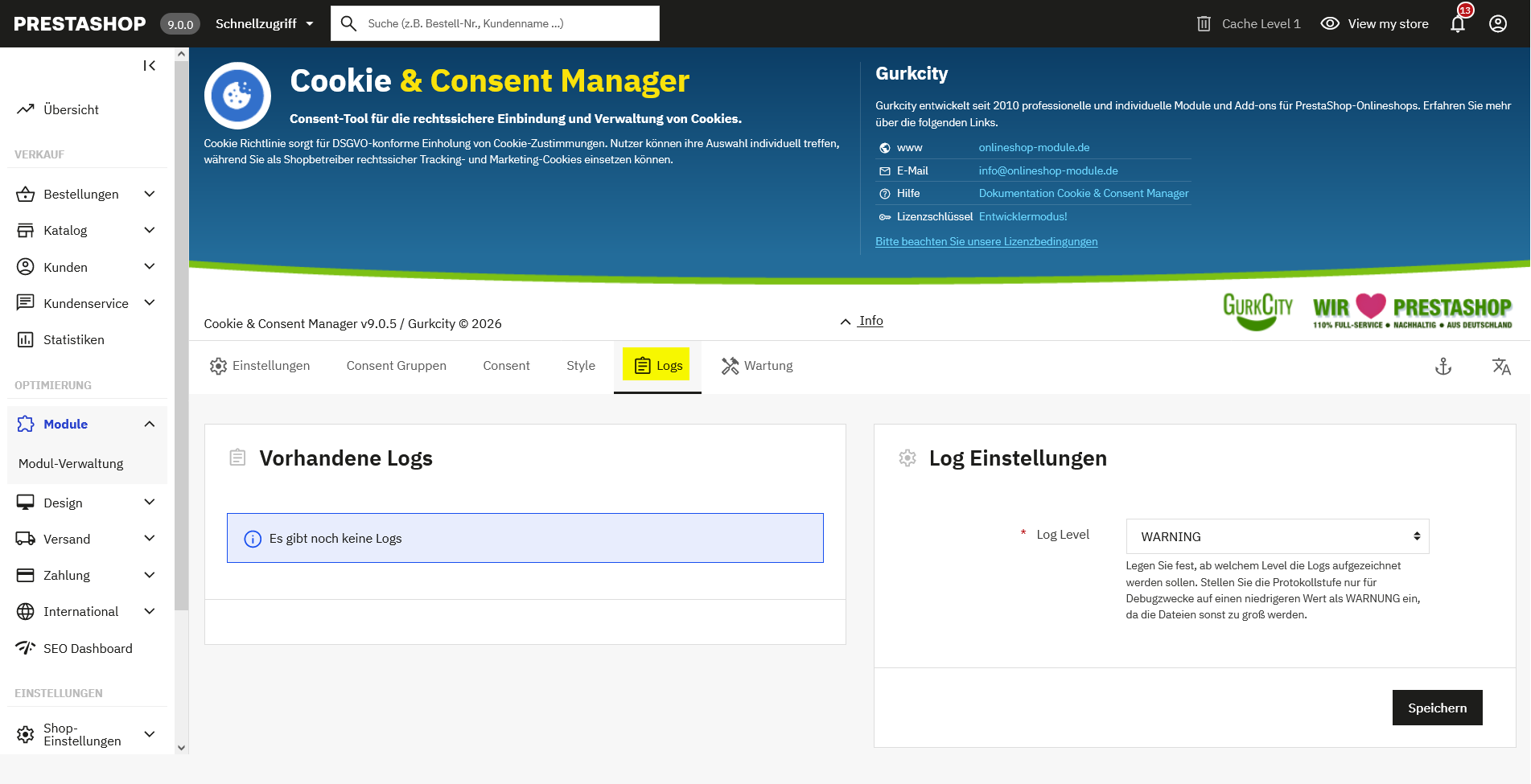Click the user profile avatar icon
This screenshot has width=1531, height=784.
tap(1497, 24)
